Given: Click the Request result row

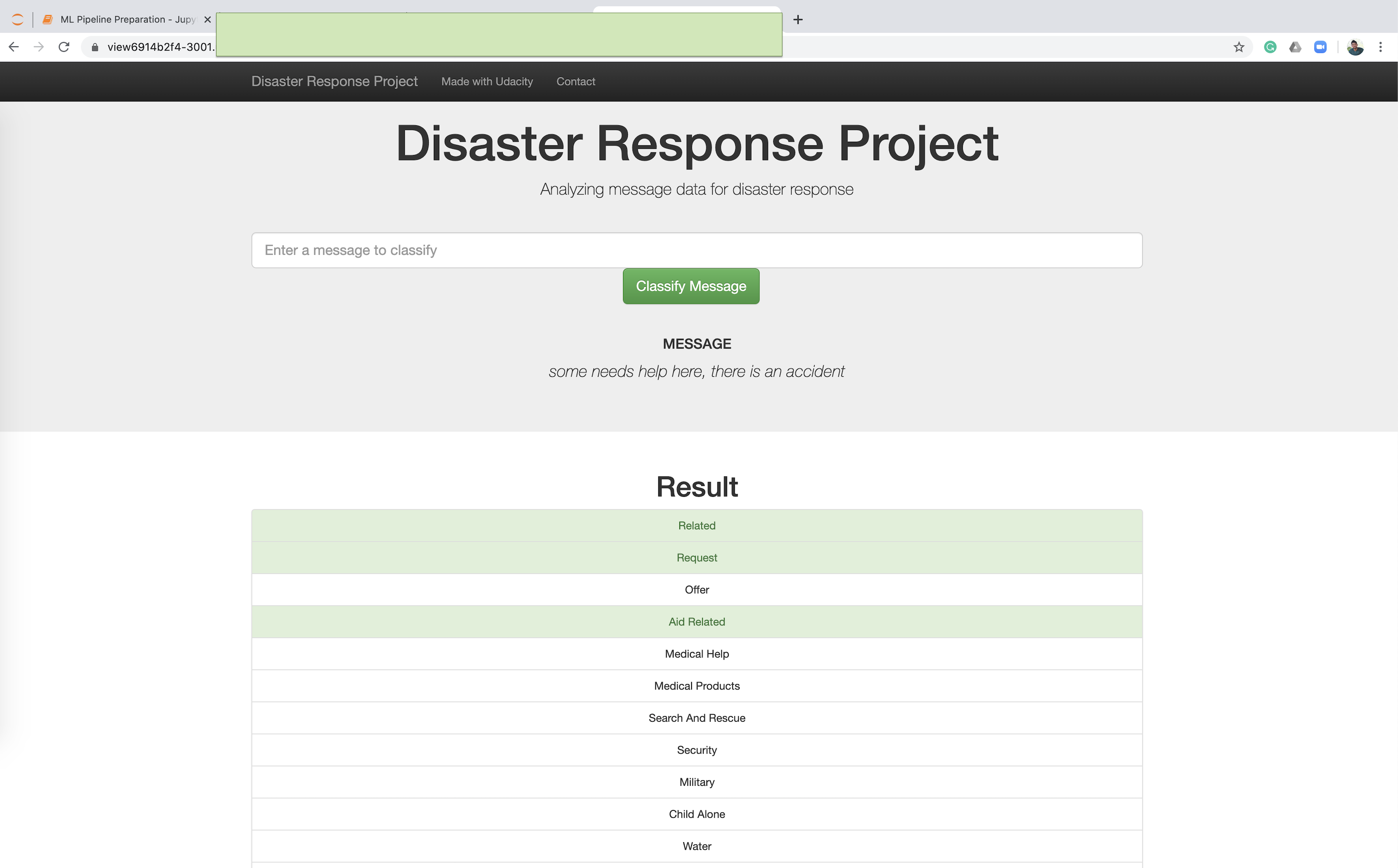Looking at the screenshot, I should pos(697,558).
